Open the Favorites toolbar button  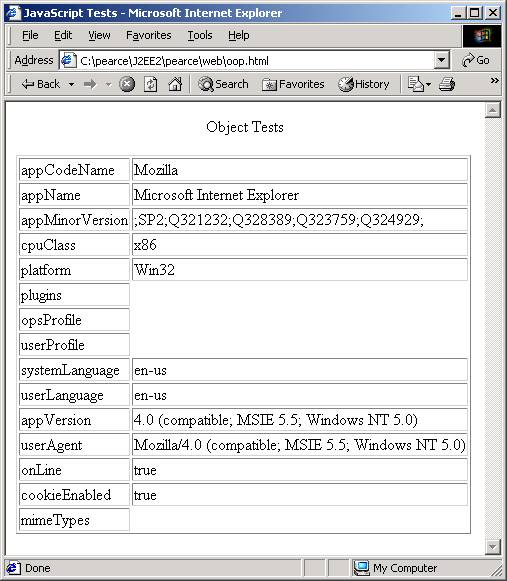(293, 84)
